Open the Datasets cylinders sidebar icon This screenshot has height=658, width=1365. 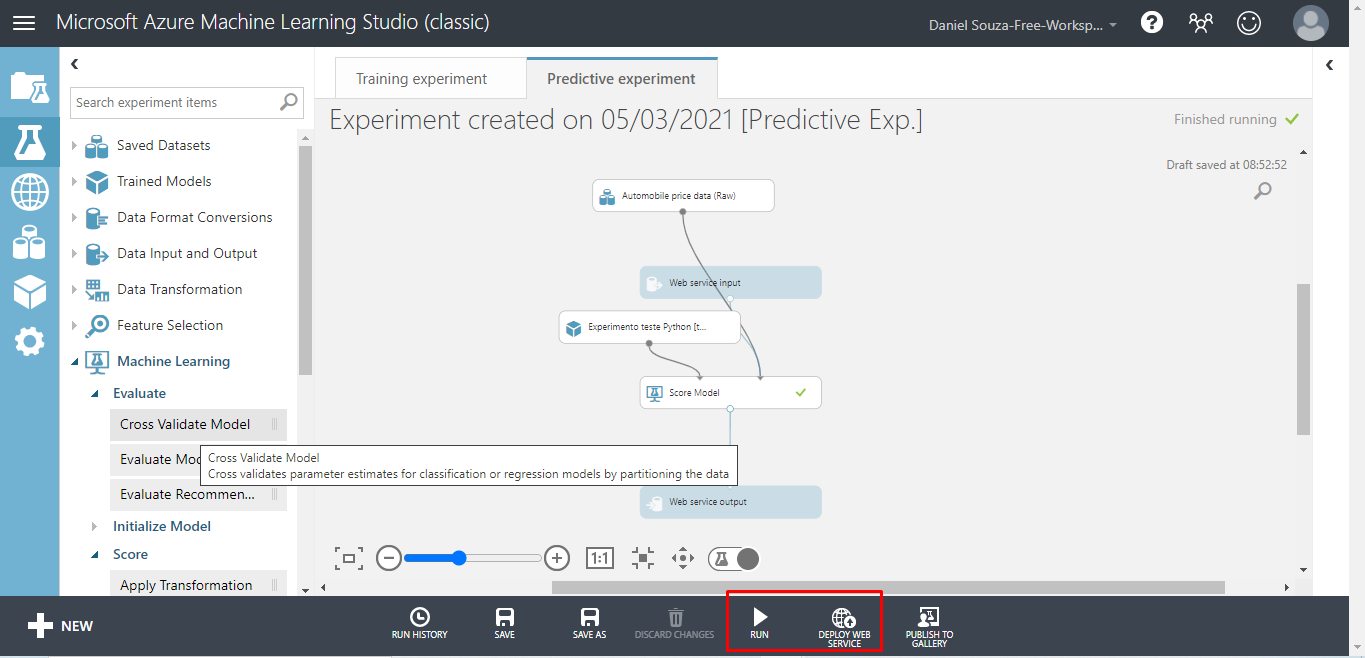click(29, 242)
